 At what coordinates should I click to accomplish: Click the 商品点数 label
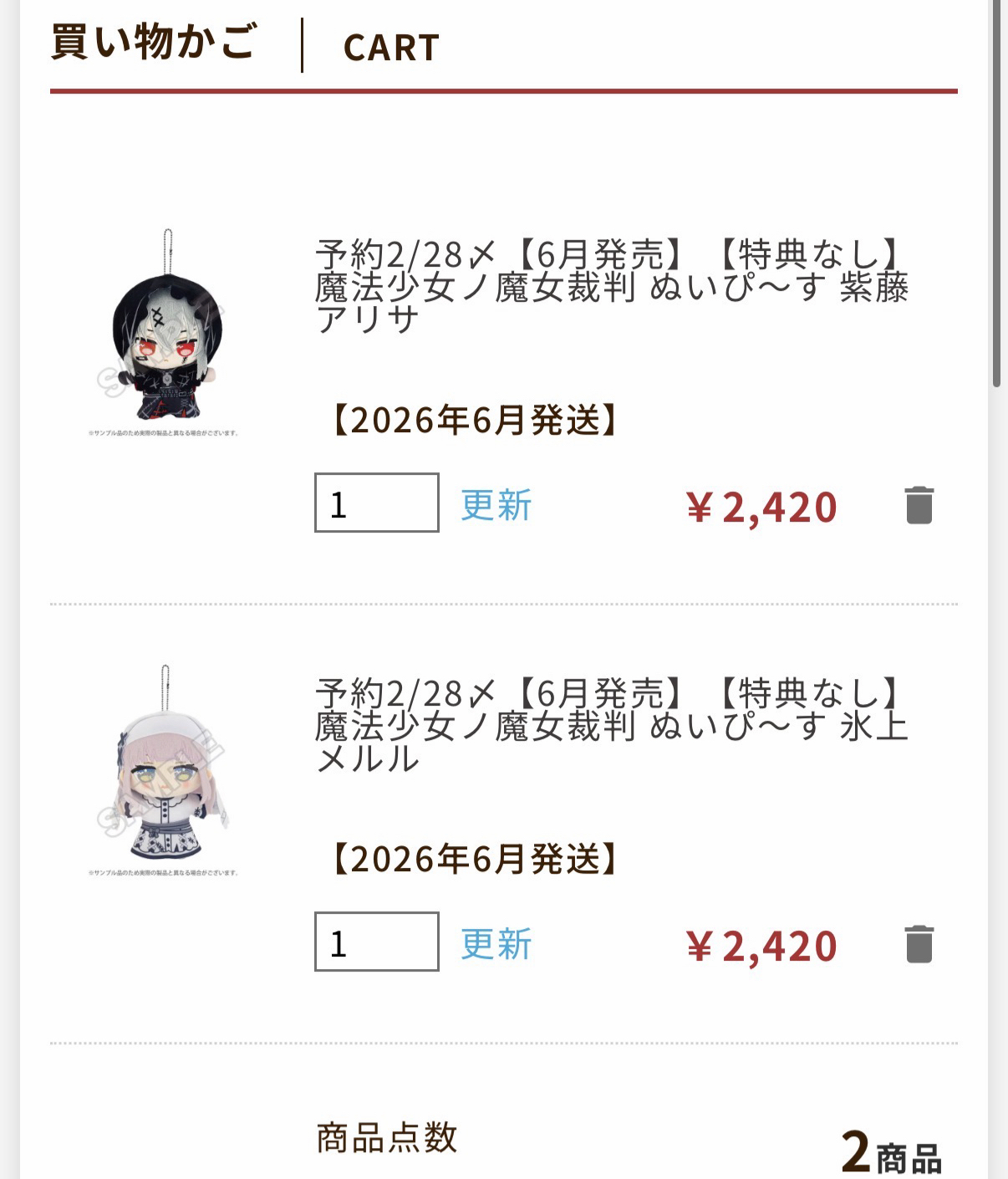(x=387, y=1138)
